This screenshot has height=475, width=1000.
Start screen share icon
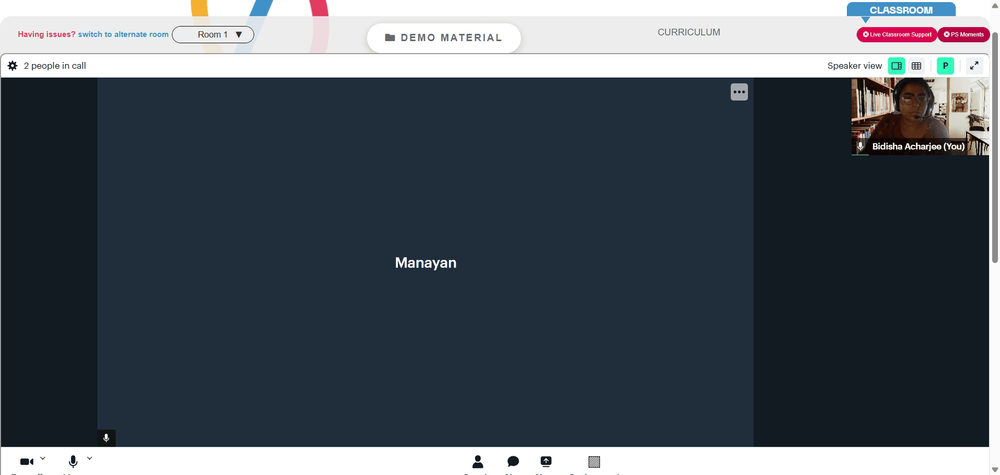546,462
